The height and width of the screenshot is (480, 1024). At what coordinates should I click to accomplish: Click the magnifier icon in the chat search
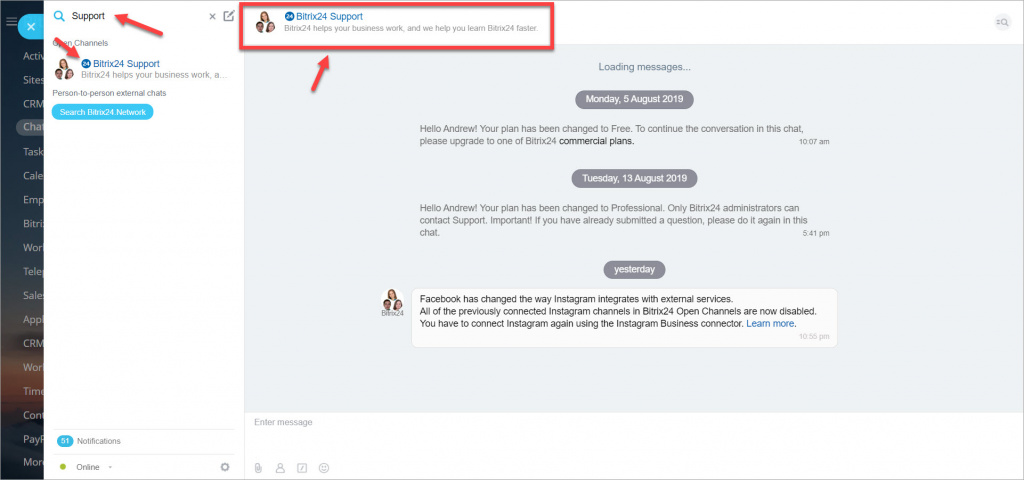[x=59, y=16]
